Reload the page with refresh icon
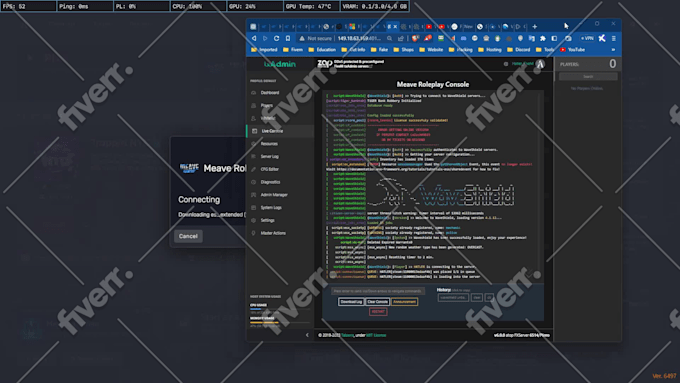 276,38
